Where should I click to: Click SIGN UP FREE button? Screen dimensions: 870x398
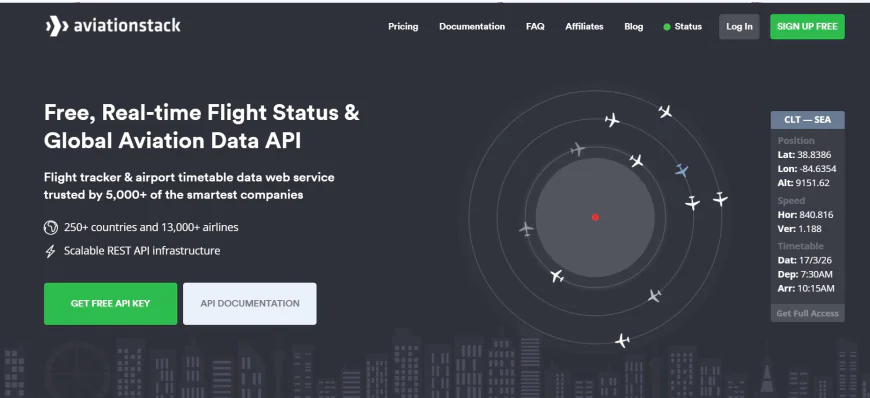(807, 27)
